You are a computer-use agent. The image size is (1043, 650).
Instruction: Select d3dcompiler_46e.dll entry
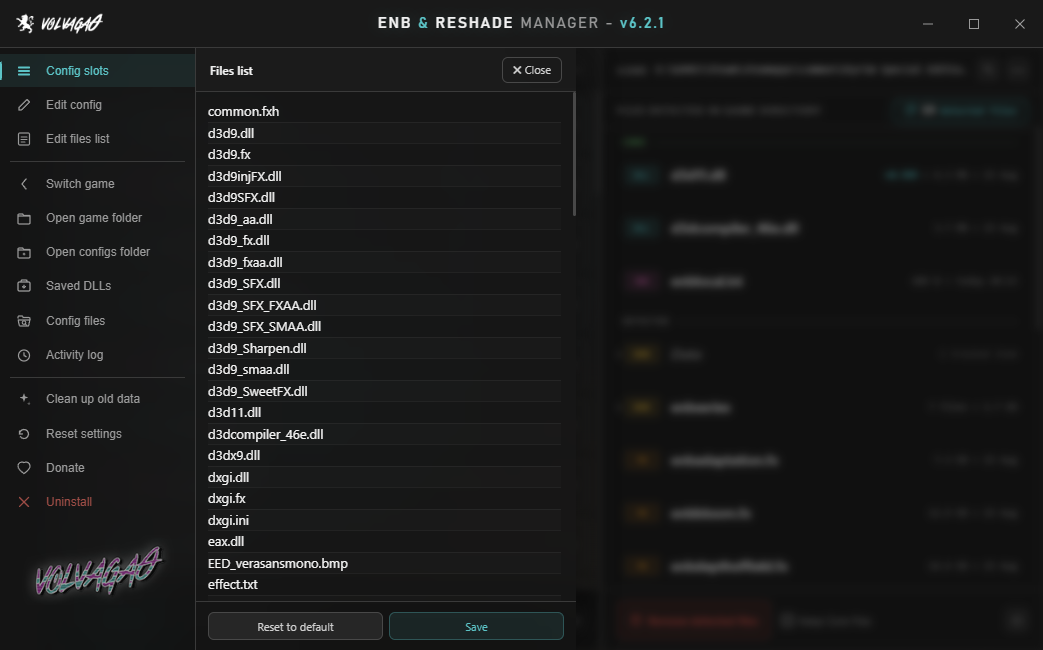[384, 434]
